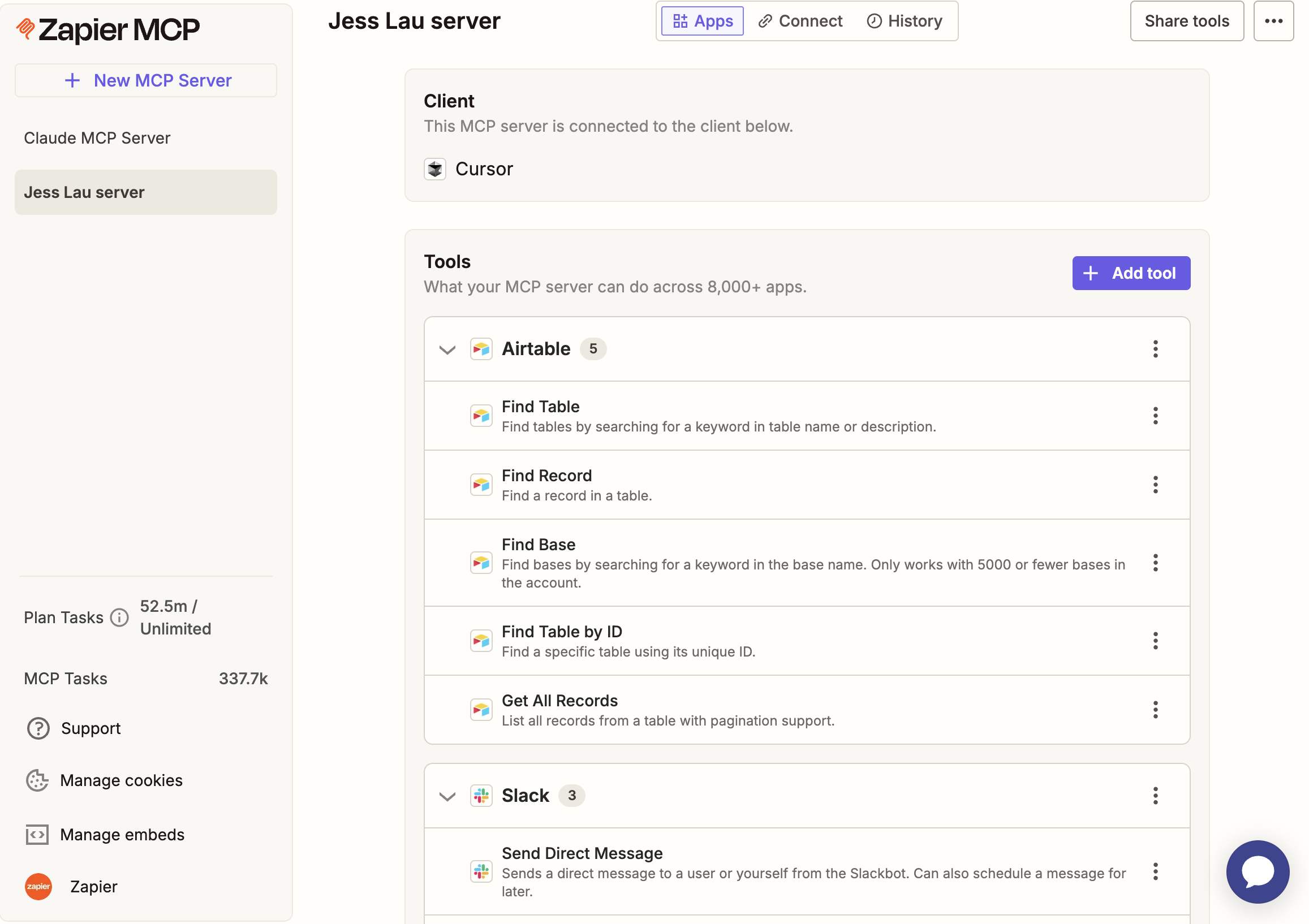
Task: Click the Airtable icon beside Find Record
Action: [481, 485]
